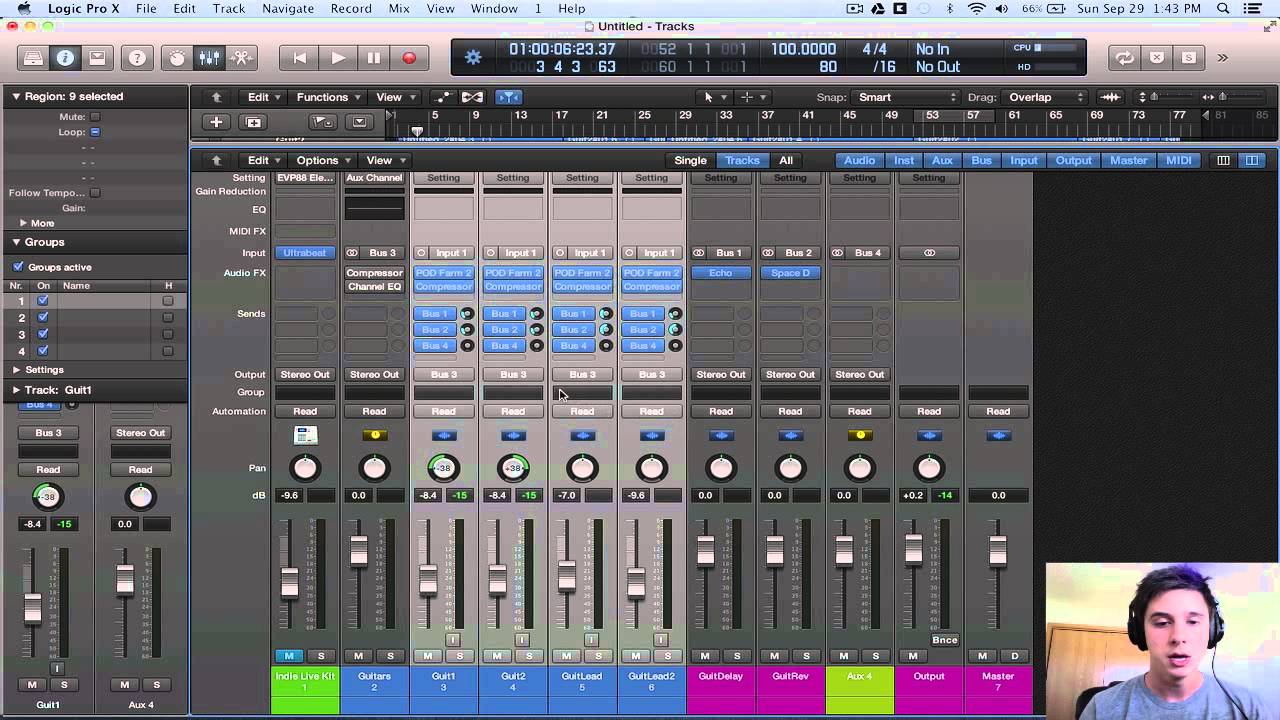Show more toolbar items chevron

click(x=1222, y=58)
